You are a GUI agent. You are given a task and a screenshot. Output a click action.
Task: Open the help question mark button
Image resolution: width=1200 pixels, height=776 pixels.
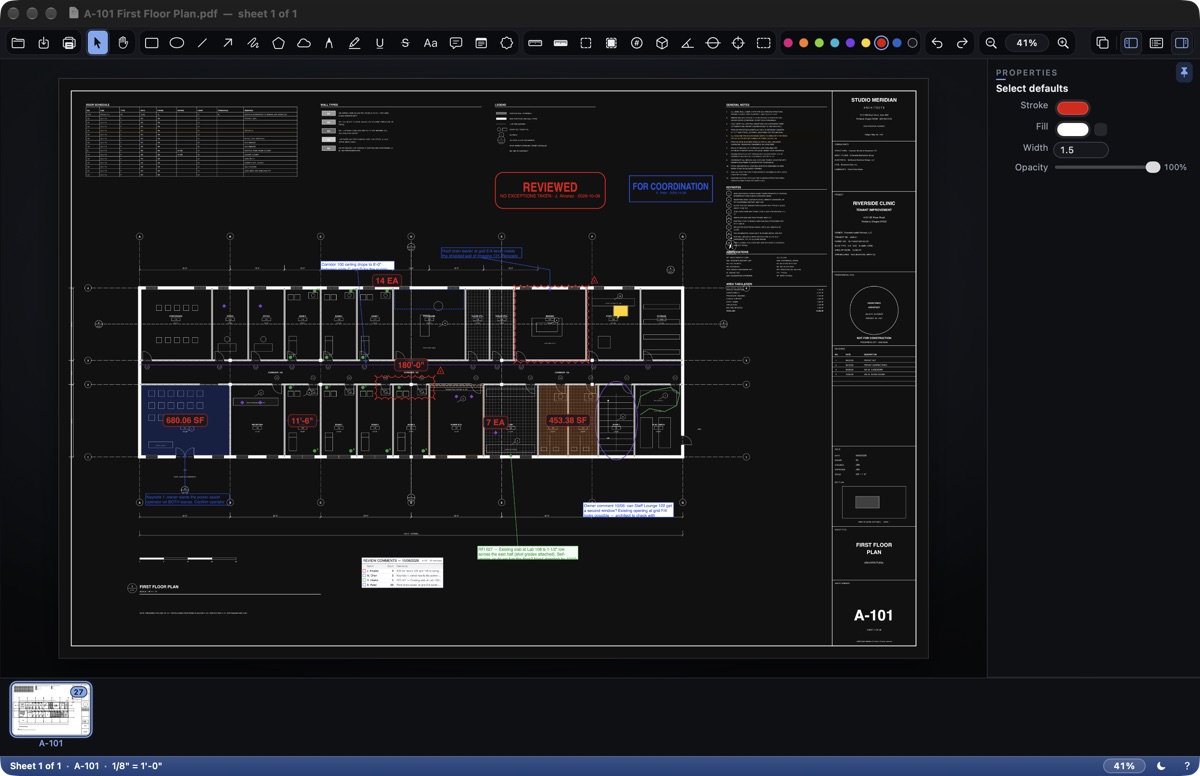click(x=1187, y=766)
